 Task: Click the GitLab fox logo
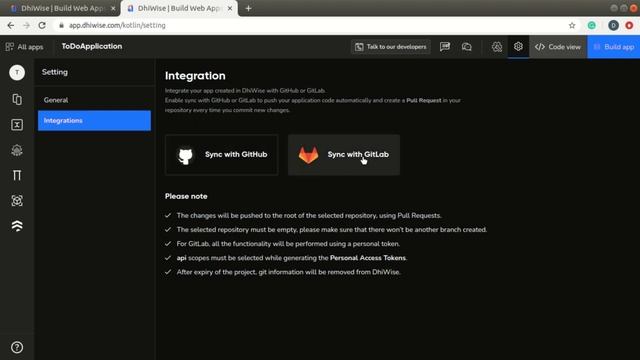coord(308,155)
